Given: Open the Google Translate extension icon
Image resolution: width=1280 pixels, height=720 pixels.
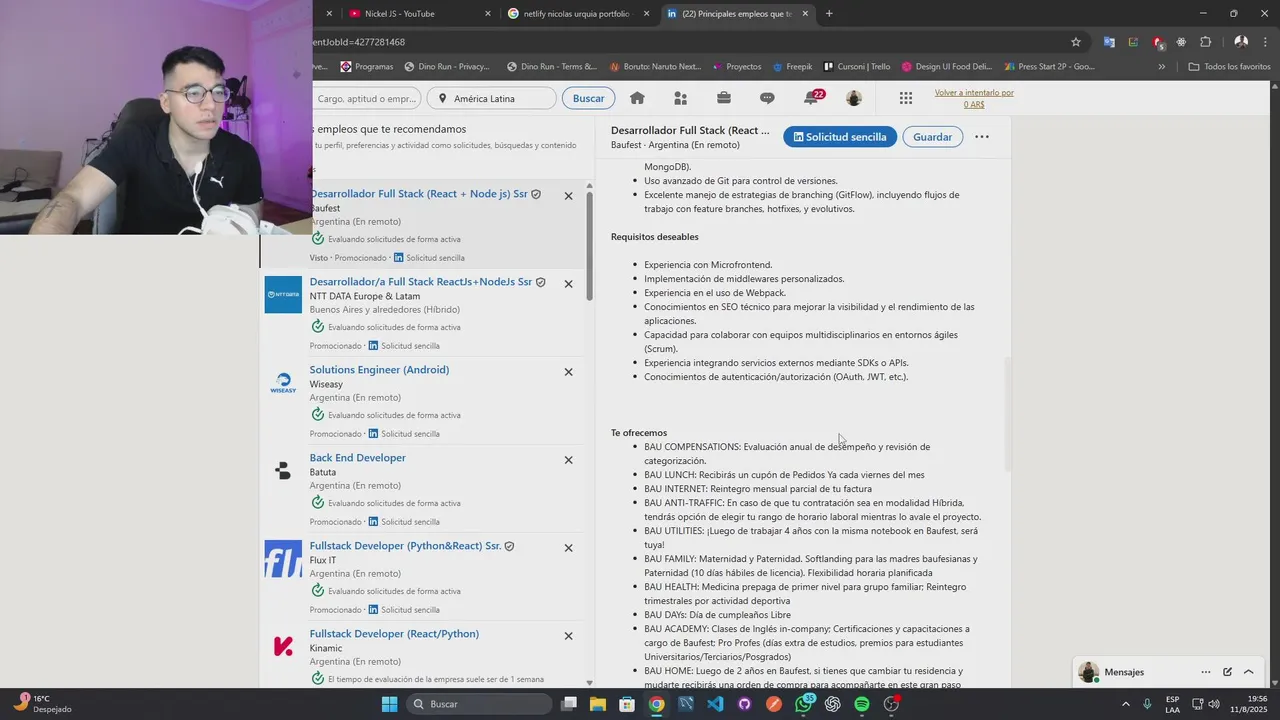Looking at the screenshot, I should 1109,42.
